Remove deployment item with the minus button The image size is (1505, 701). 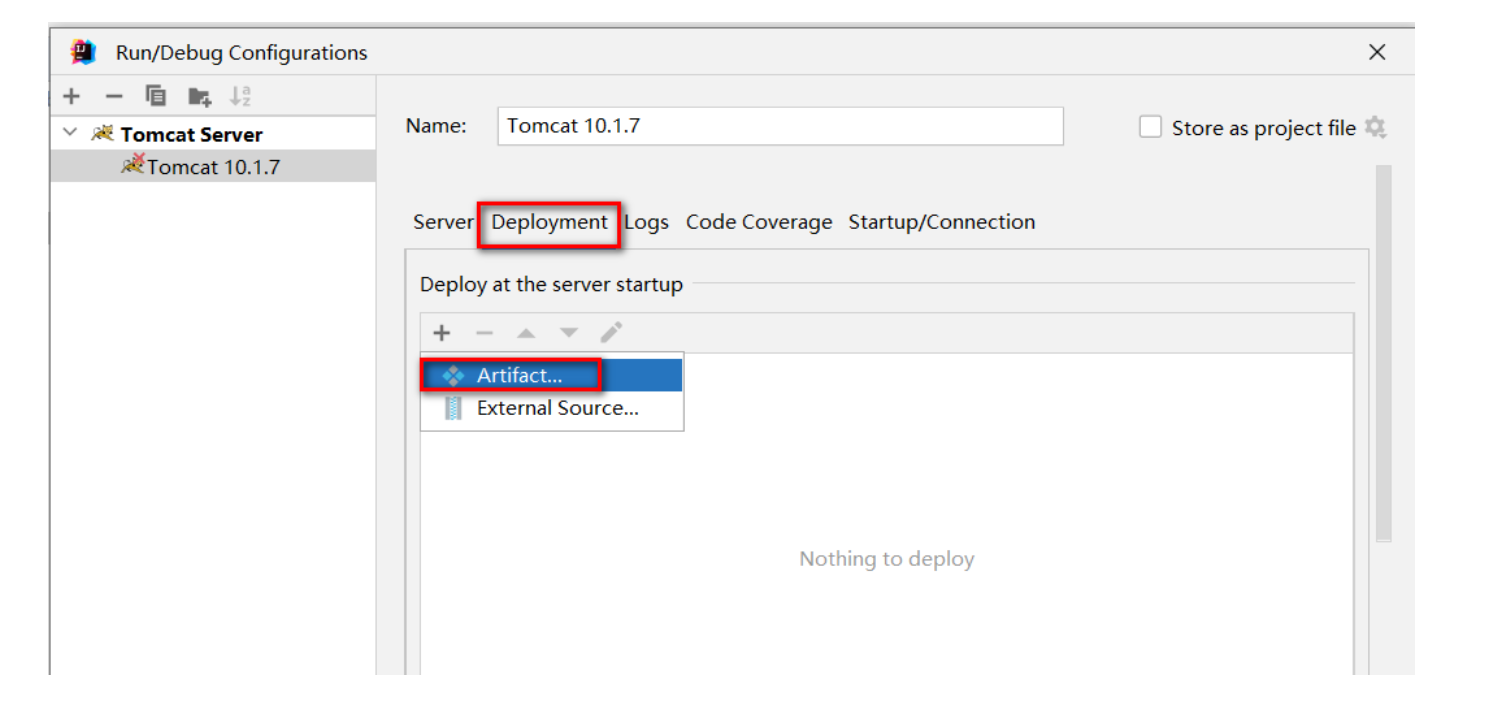click(x=484, y=333)
